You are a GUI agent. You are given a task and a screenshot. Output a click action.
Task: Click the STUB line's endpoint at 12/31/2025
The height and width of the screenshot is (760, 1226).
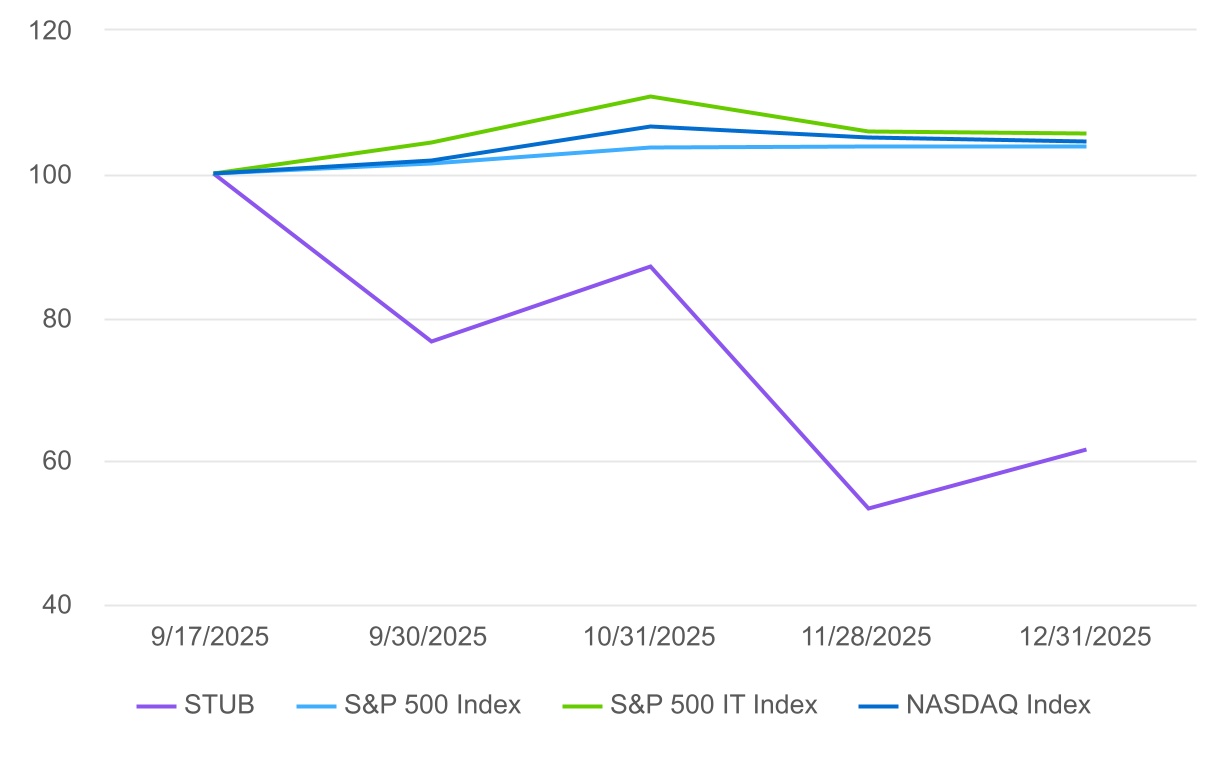pos(1085,450)
